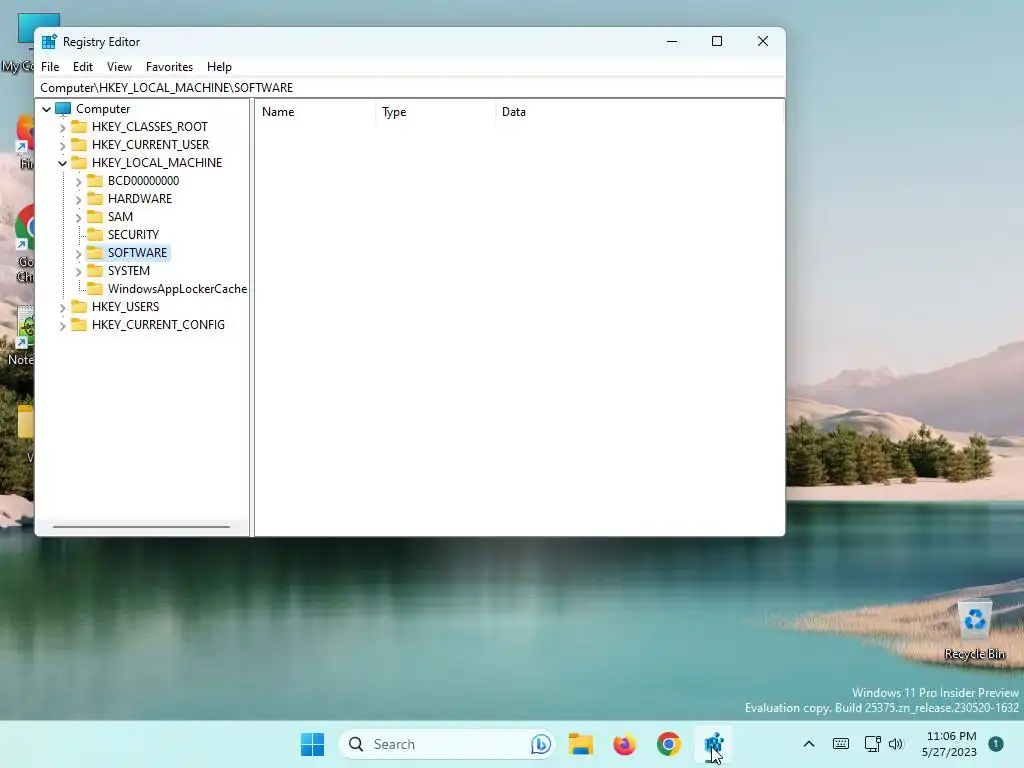Select the BCD00000000 key label

coord(143,180)
